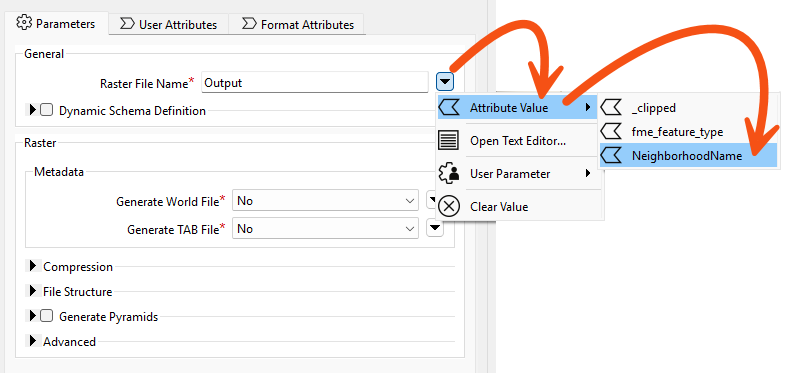Viewport: 792px width, 373px height.
Task: Expand the Advanced section
Action: pos(32,341)
